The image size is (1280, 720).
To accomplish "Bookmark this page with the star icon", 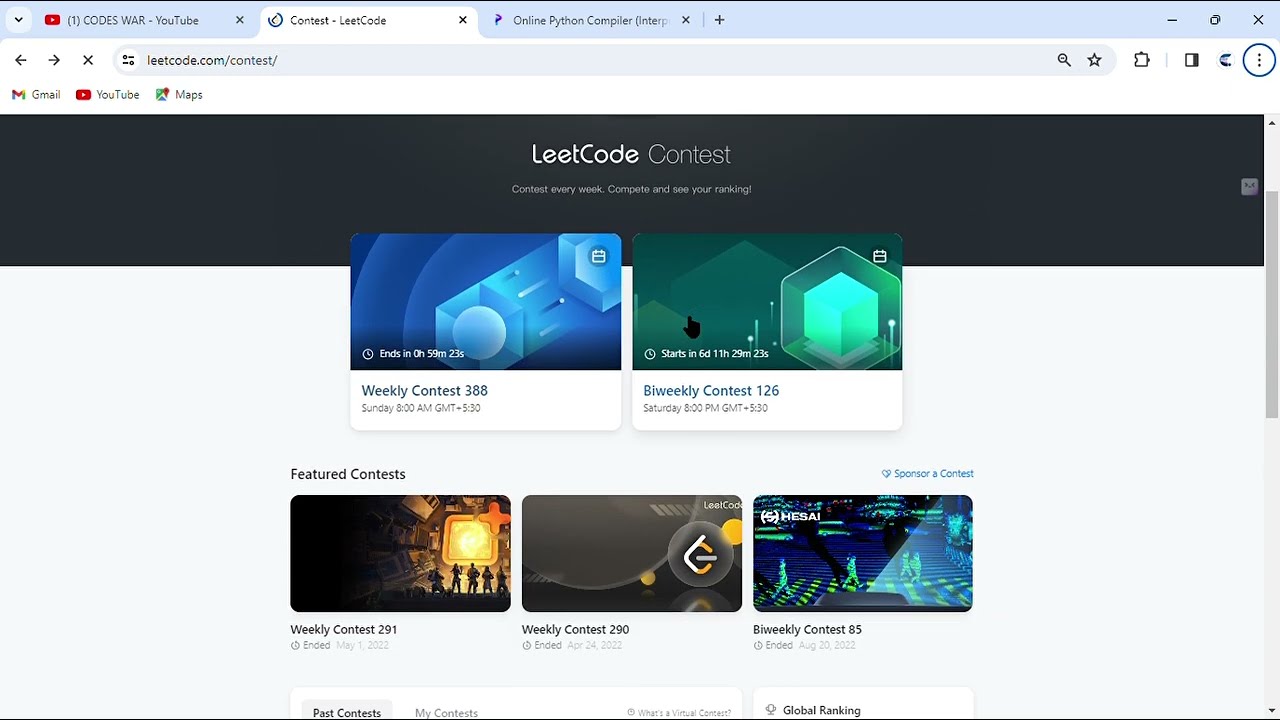I will click(x=1095, y=60).
